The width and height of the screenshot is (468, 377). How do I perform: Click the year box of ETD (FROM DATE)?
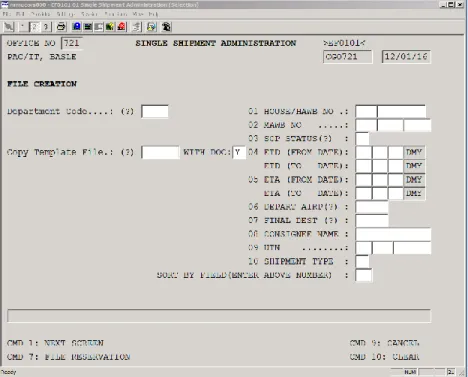coord(396,152)
